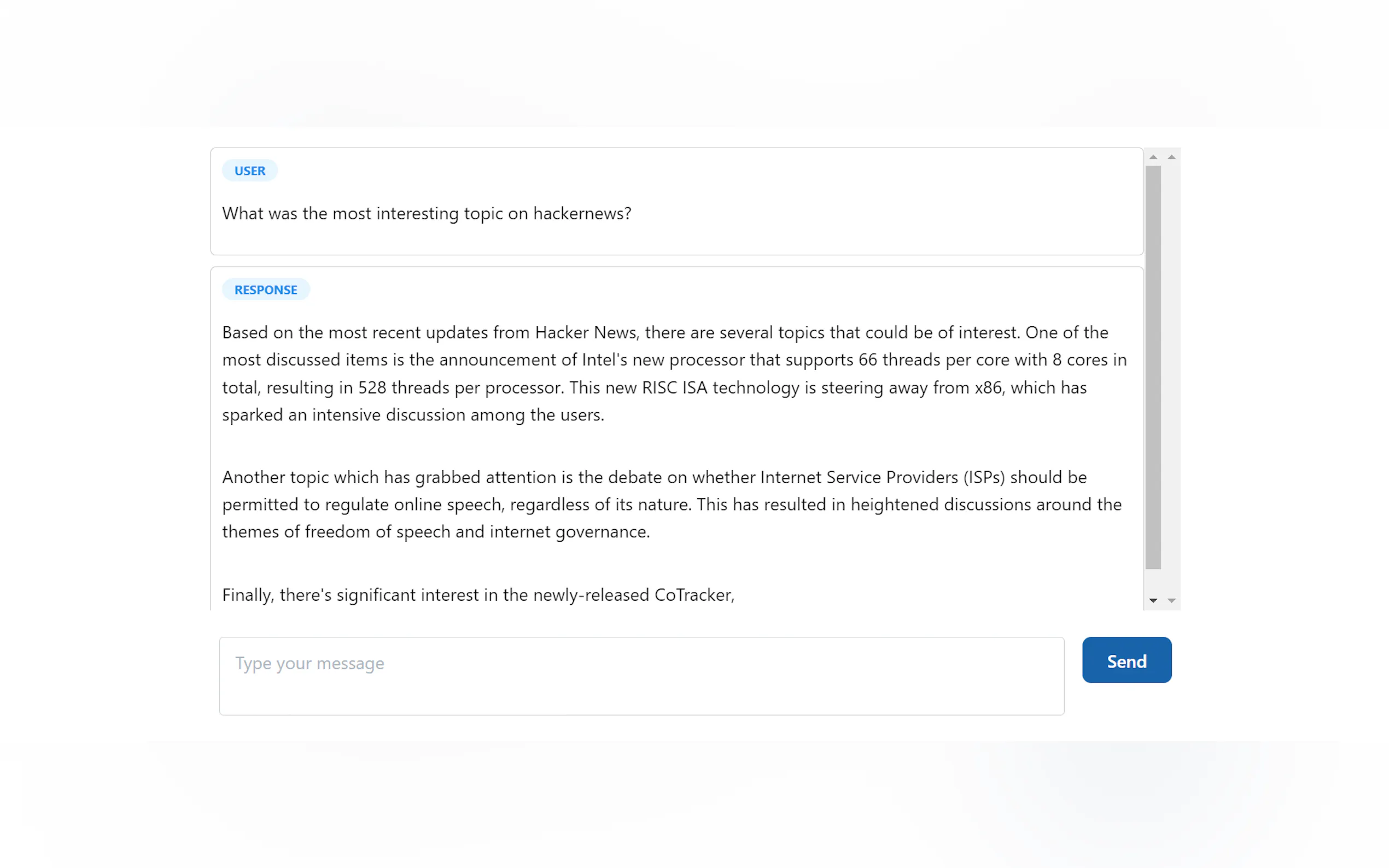Click the 'x86' mention in the response
This screenshot has height=868, width=1389.
988,388
